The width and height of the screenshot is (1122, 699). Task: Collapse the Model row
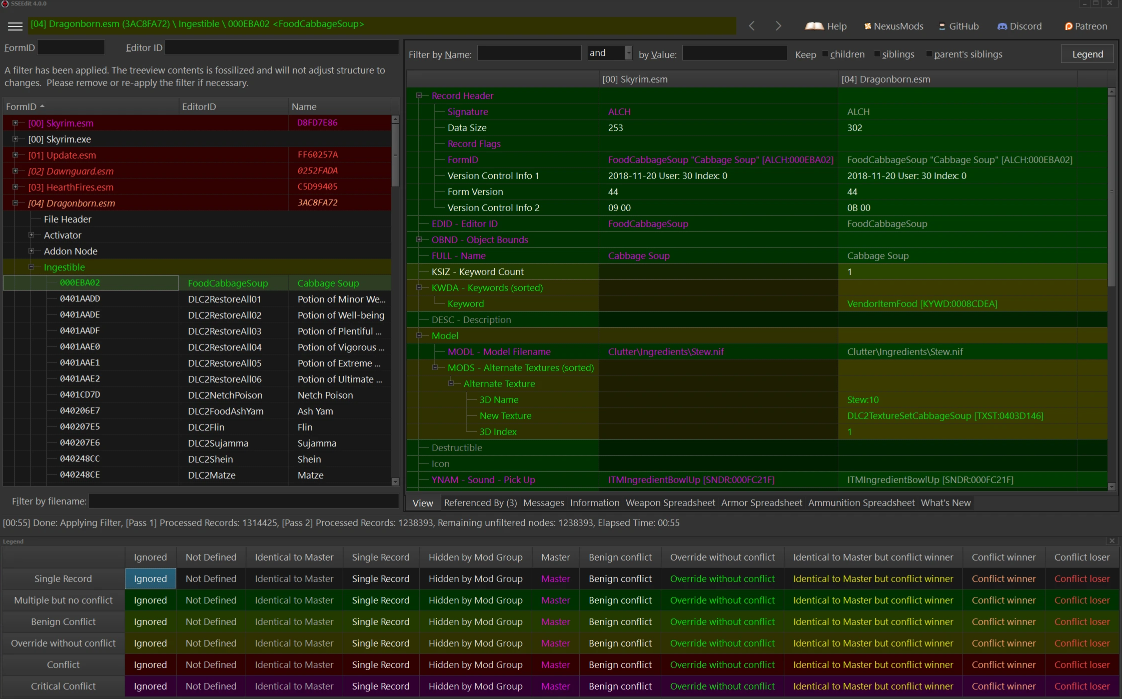(x=419, y=336)
